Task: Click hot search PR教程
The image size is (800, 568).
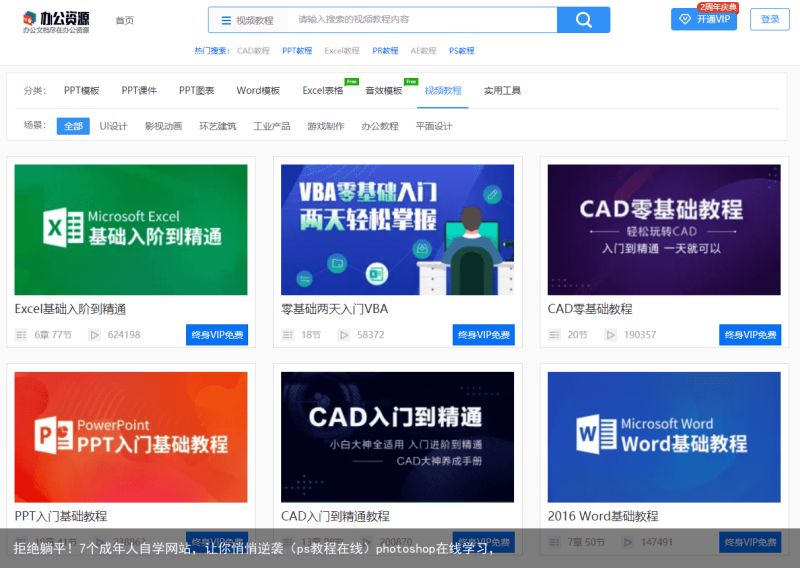Action: point(385,51)
